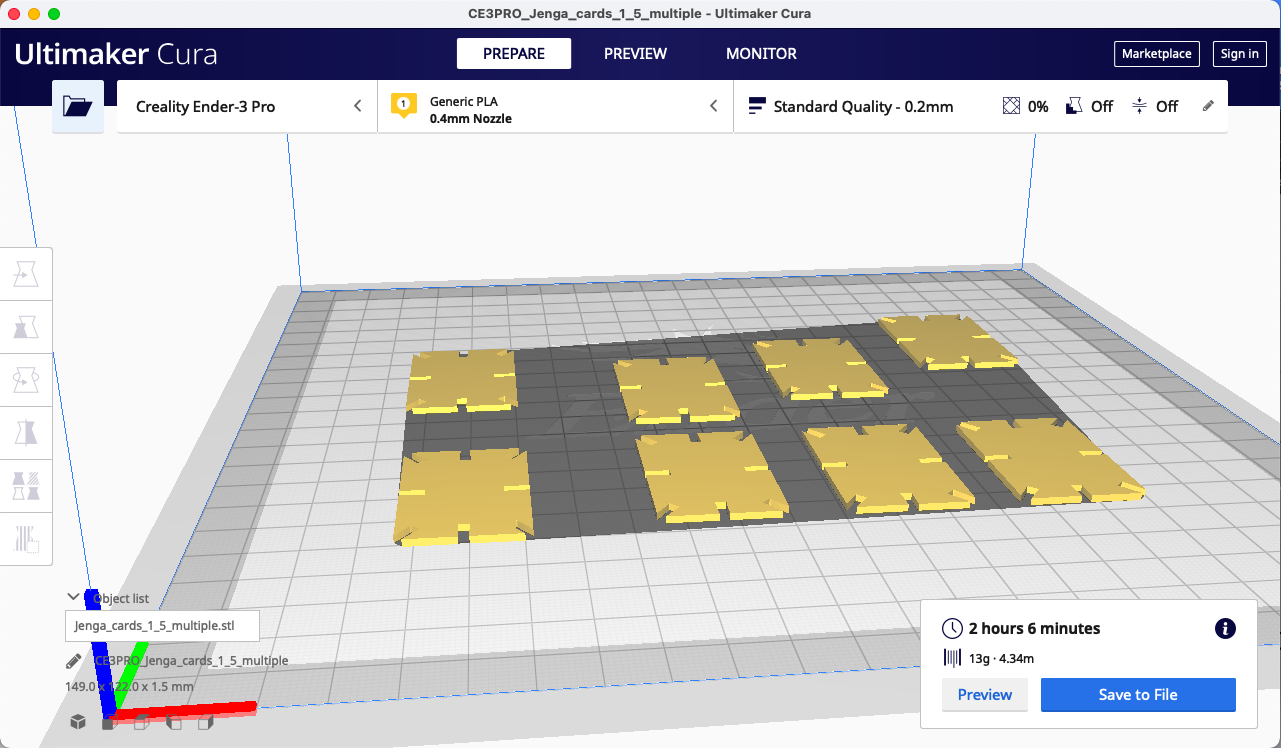Select the Scale tool in left toolbar

point(26,326)
